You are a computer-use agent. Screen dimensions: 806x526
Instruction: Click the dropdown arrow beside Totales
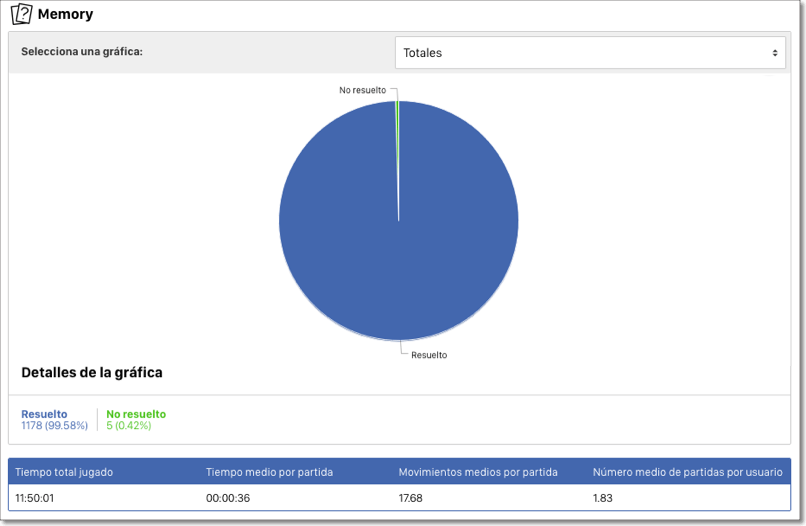(x=774, y=53)
